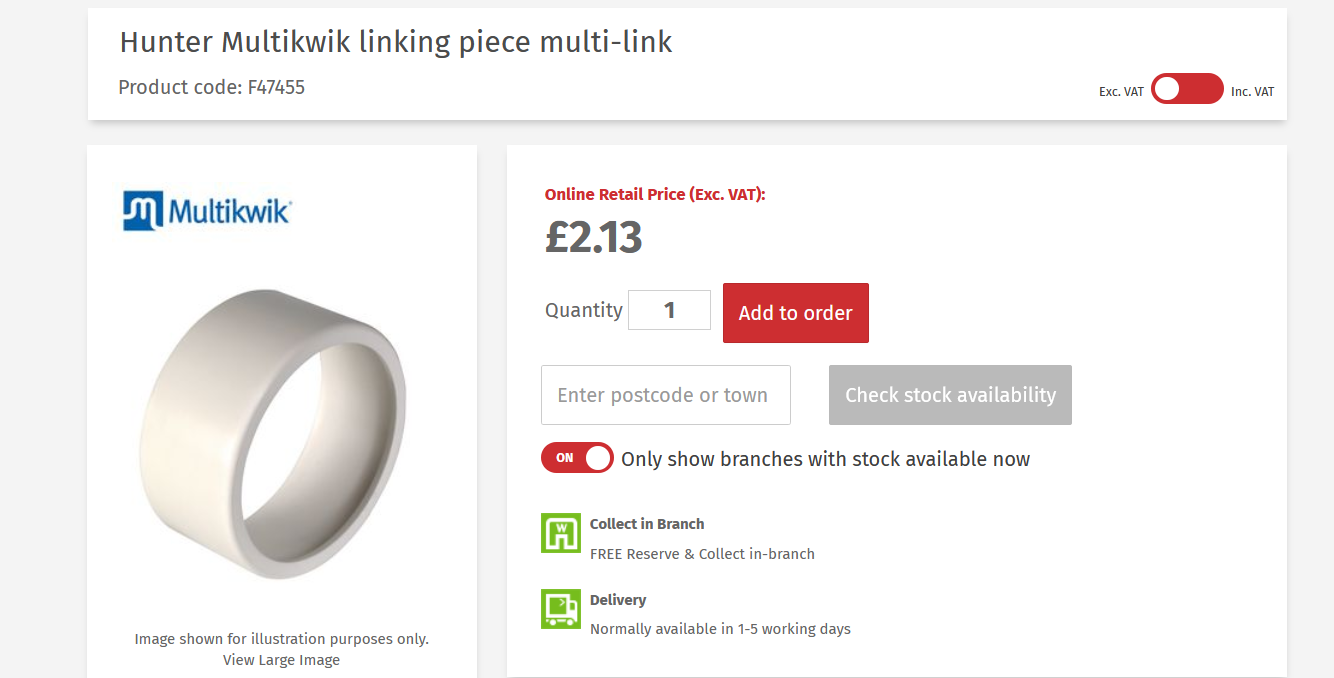1334x678 pixels.
Task: Select the Quantity input box
Action: pos(669,310)
